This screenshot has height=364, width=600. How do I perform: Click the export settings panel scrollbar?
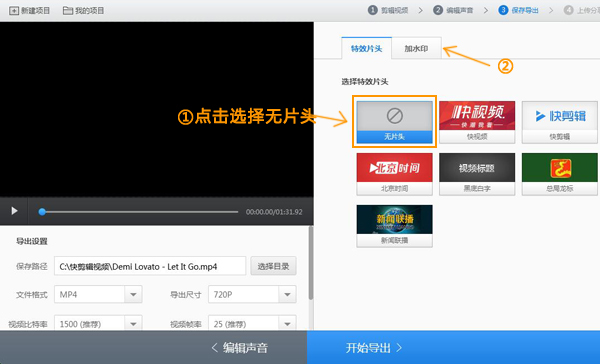tap(311, 263)
